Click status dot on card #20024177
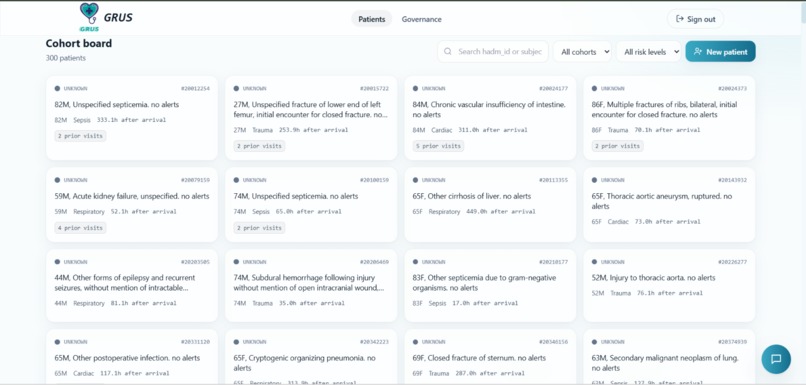Screen dimensions: 806x385 [x=415, y=88]
